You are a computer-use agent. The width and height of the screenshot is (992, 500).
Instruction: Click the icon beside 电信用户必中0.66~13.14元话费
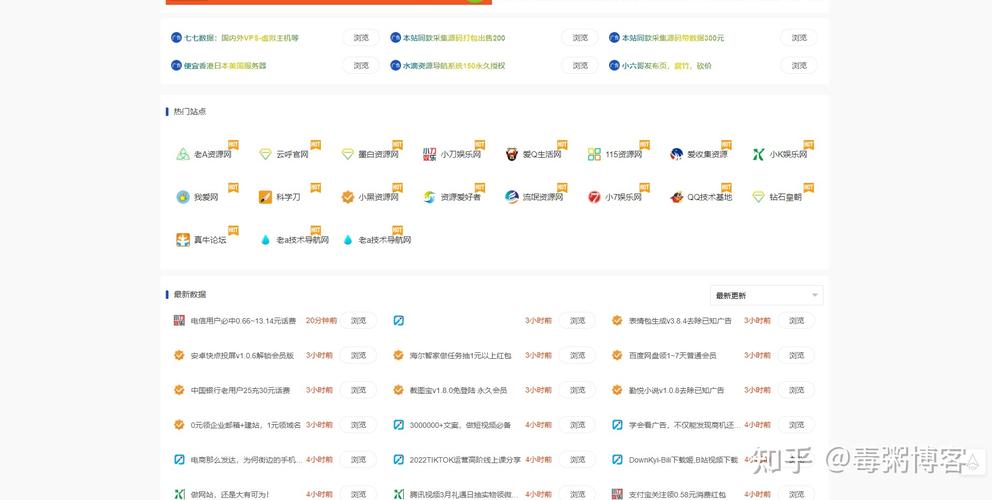179,320
